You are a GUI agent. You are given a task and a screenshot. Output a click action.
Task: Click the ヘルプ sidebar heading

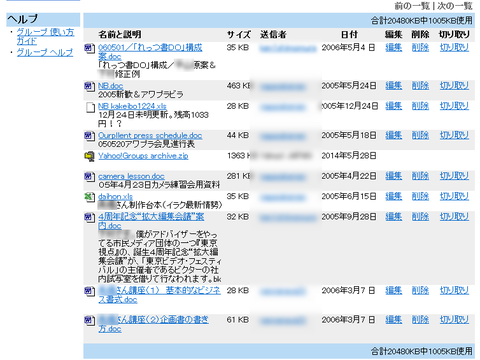tap(22, 19)
